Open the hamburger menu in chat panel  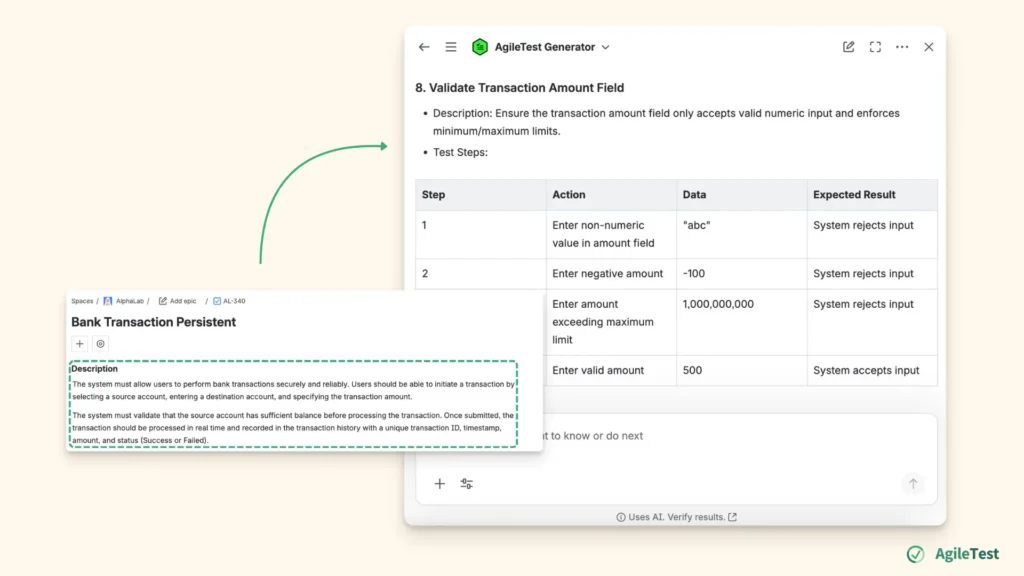coord(451,47)
